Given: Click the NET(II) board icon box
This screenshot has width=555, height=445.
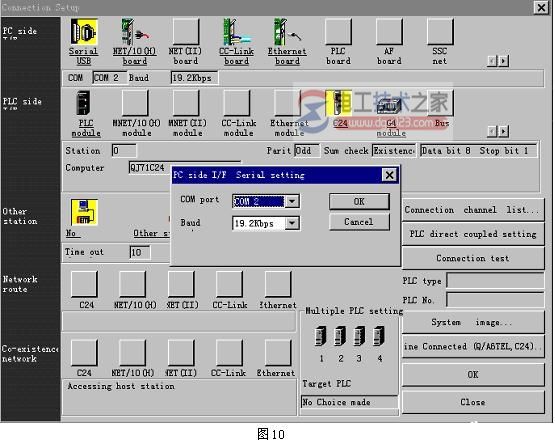Looking at the screenshot, I should point(186,32).
